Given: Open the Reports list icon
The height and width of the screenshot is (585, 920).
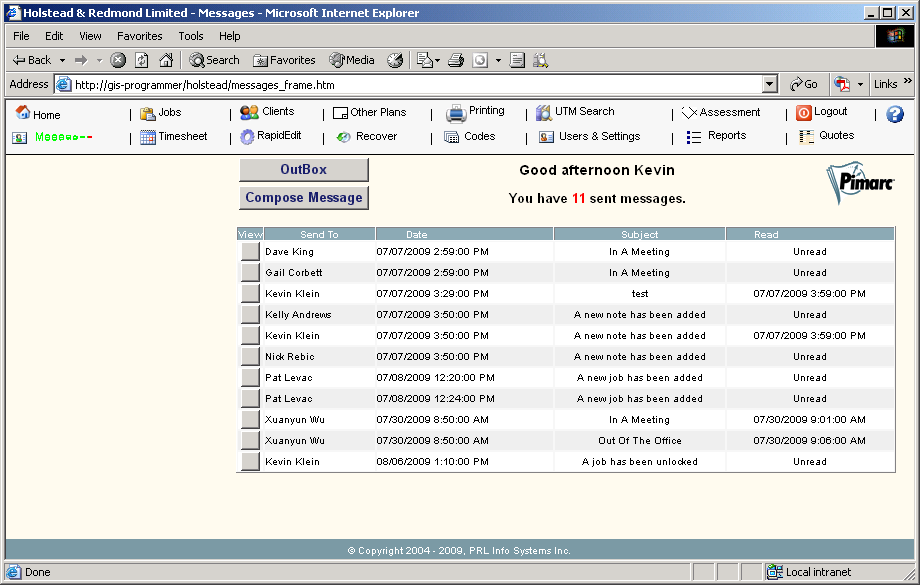Looking at the screenshot, I should [694, 137].
